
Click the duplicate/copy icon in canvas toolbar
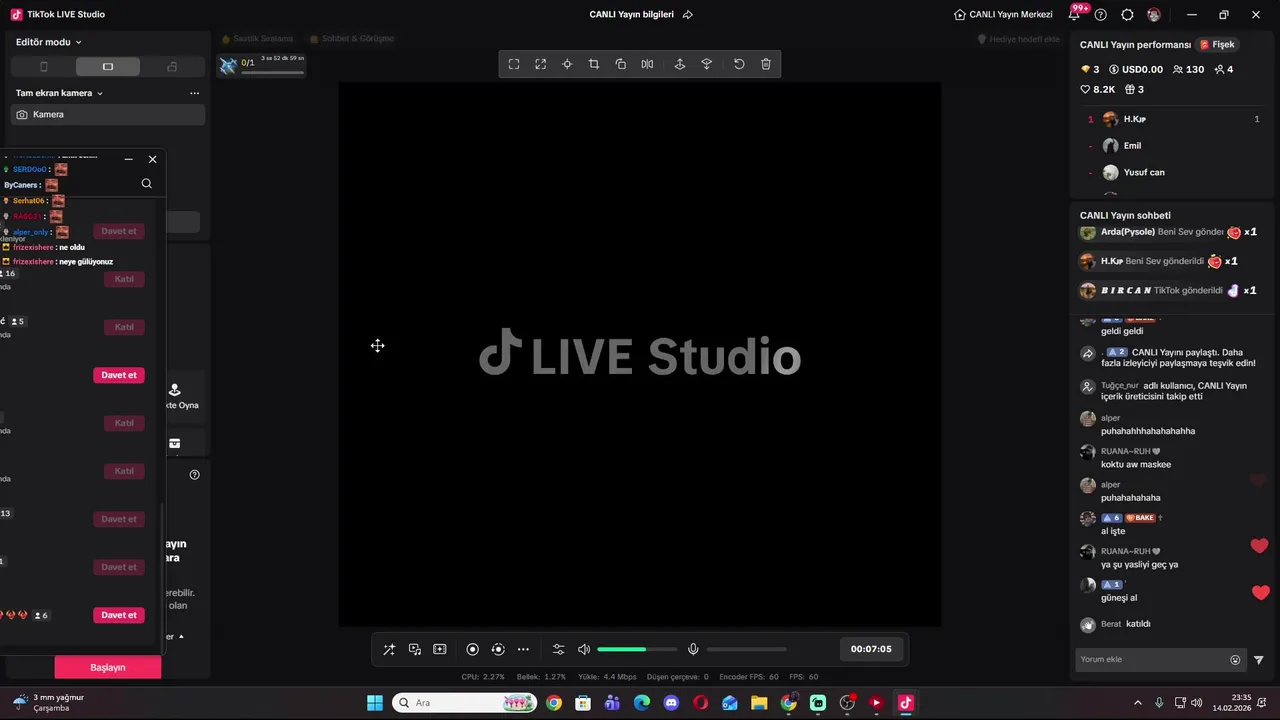(x=621, y=64)
